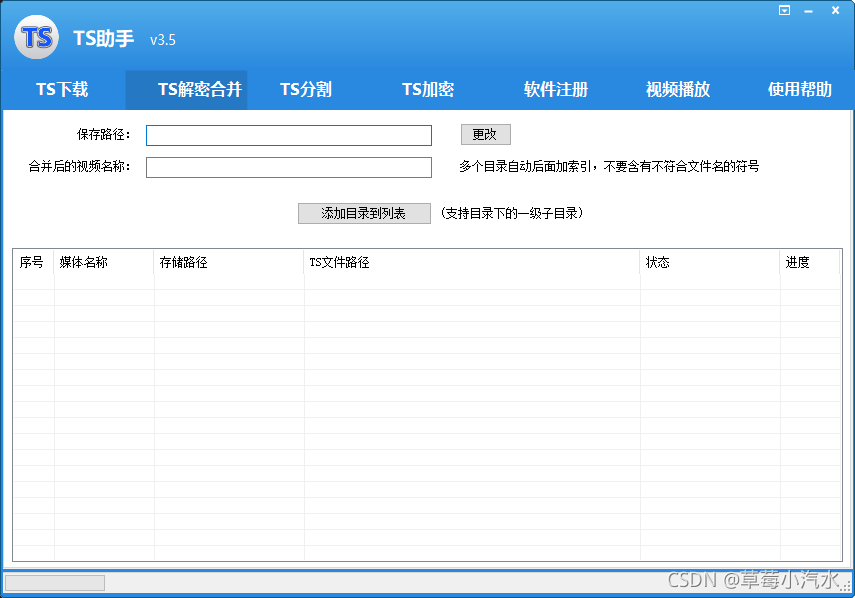Viewport: 855px width, 598px height.
Task: Click the v3.5 version label
Action: [162, 40]
